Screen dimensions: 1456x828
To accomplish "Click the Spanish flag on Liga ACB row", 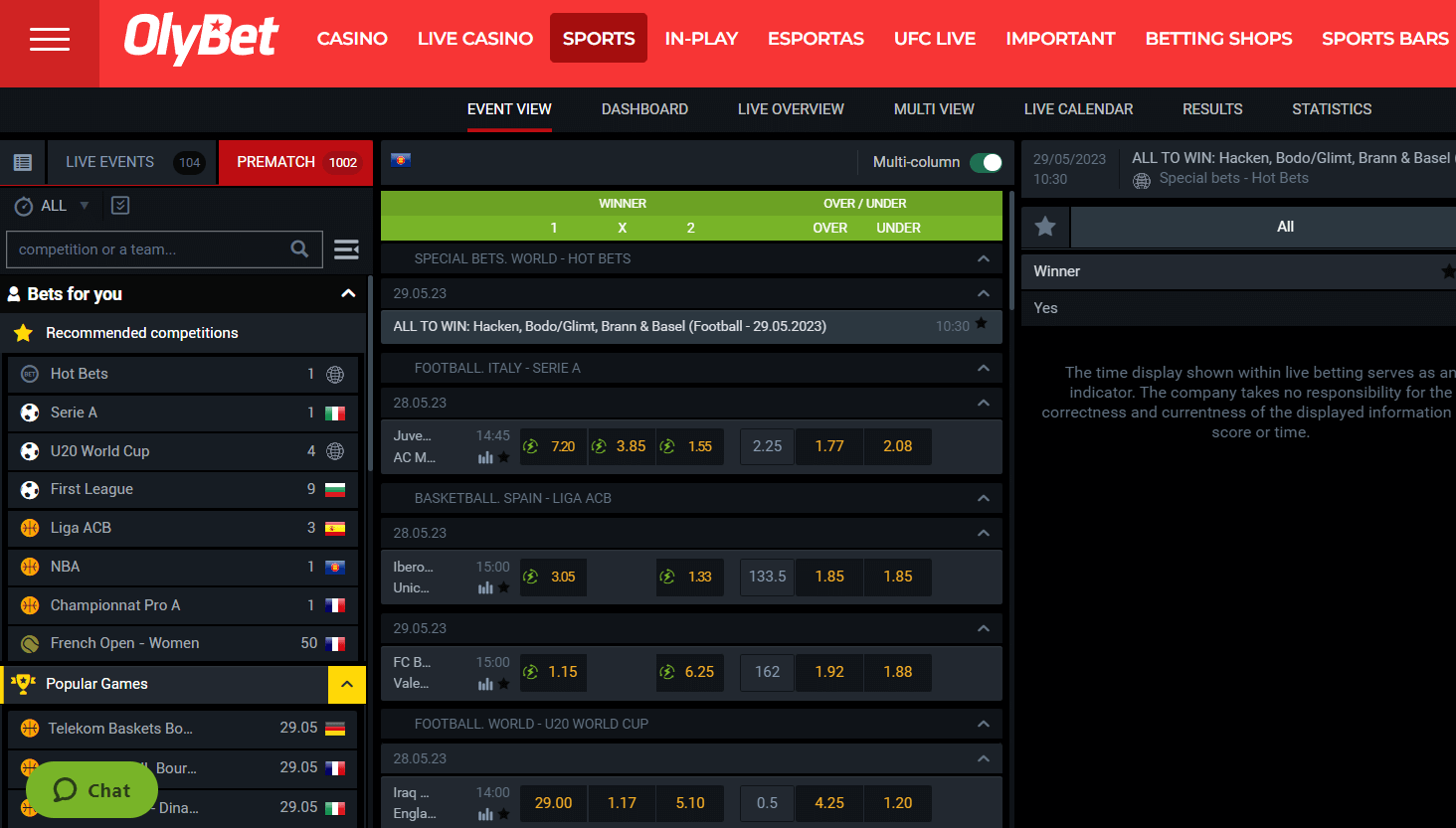I will pos(335,528).
